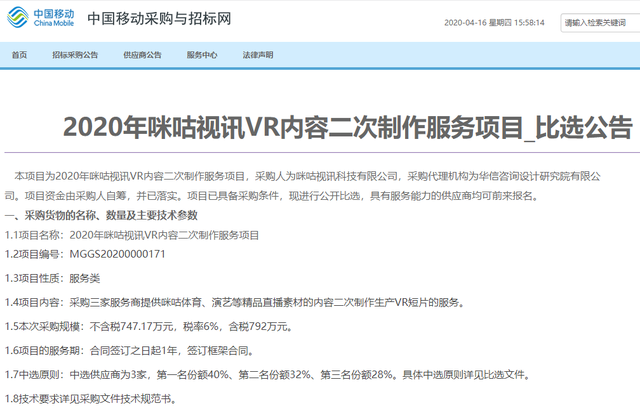Click the heading 一、采购货物的名称
Viewport: 640px width, 410px height.
tap(101, 215)
